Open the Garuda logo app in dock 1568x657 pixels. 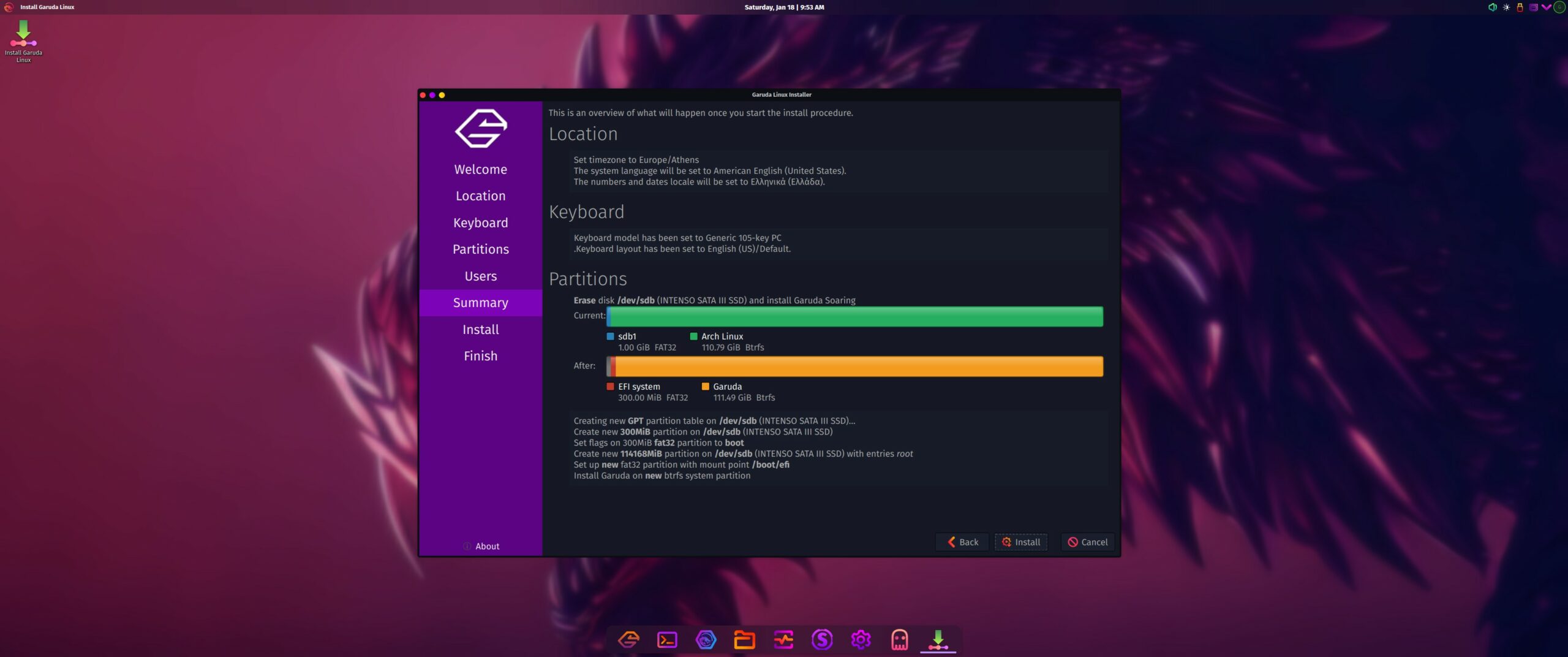click(x=628, y=640)
